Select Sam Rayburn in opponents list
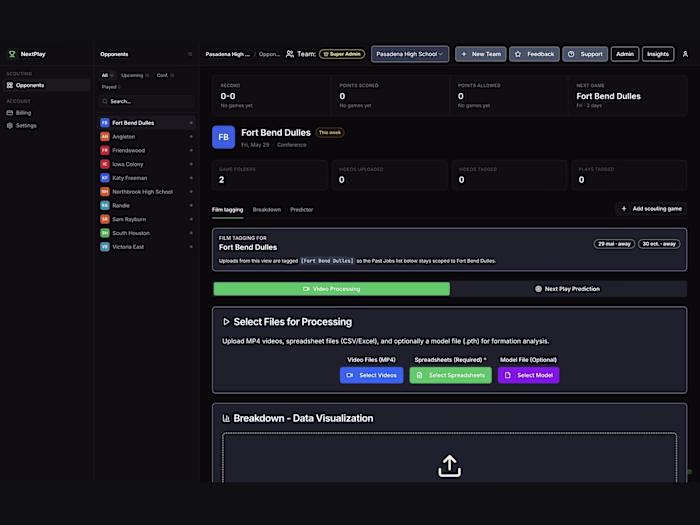Screen dimensions: 700x525 pyautogui.click(x=146, y=219)
